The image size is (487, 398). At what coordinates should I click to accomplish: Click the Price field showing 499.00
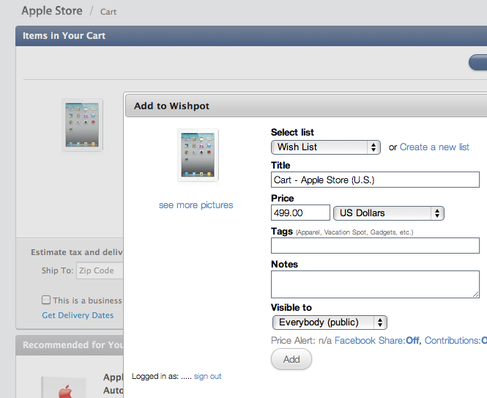click(x=300, y=213)
